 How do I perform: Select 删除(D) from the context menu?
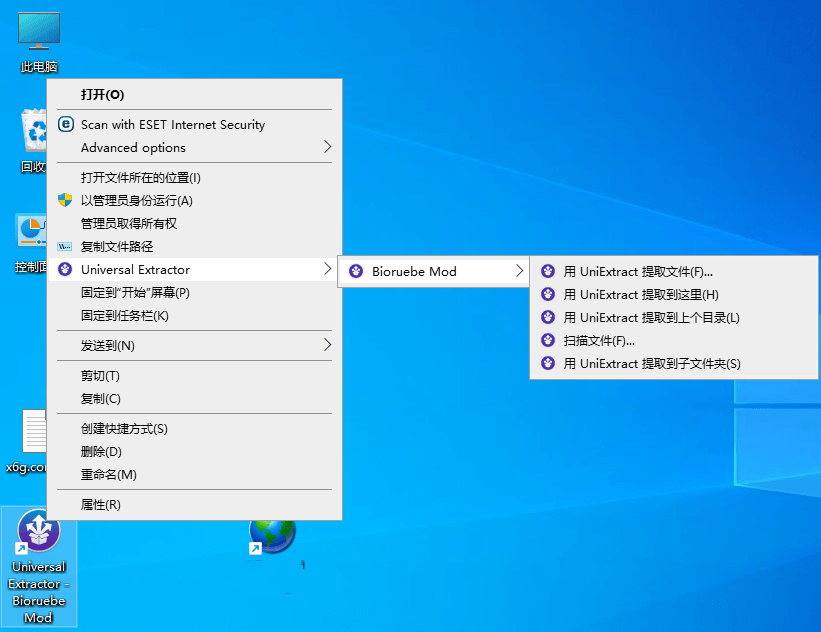click(100, 451)
